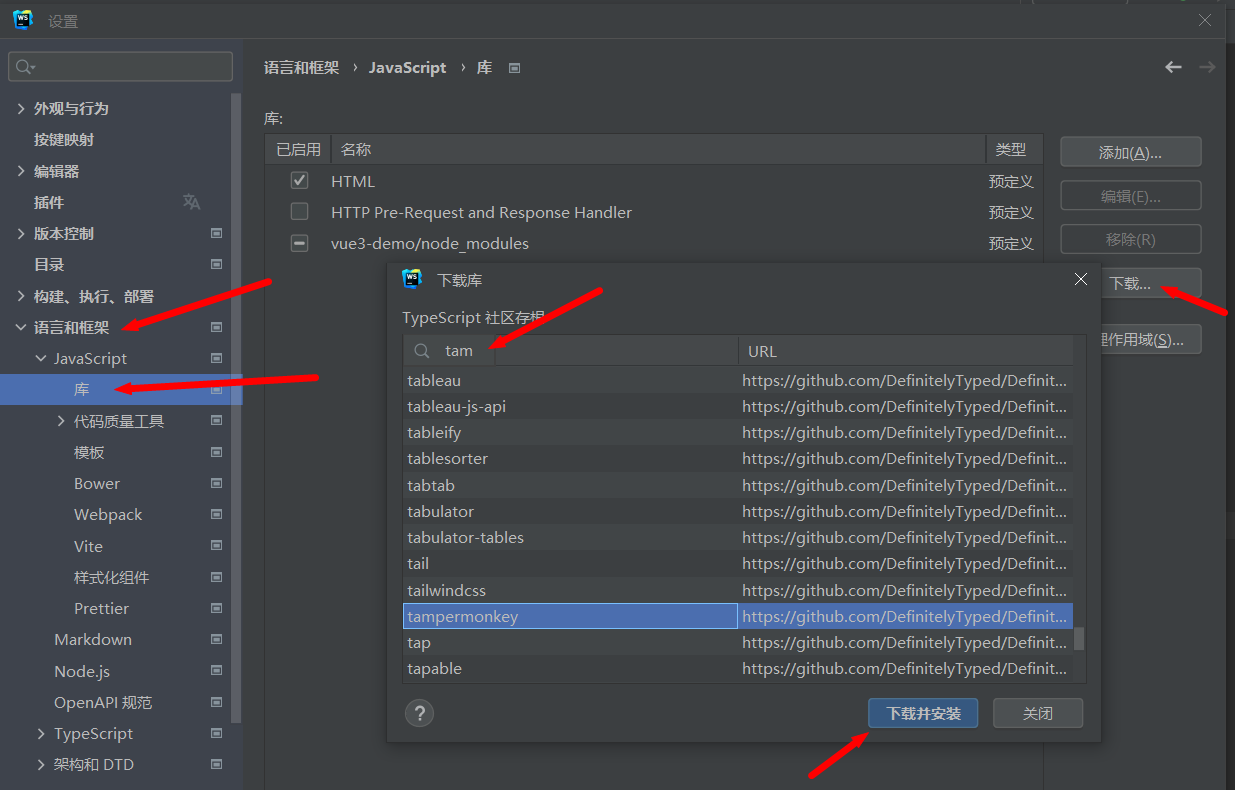Screen dimensions: 1235x790
Task: Enable HTTP Pre-Request and Response Handler checkbox
Action: point(299,212)
